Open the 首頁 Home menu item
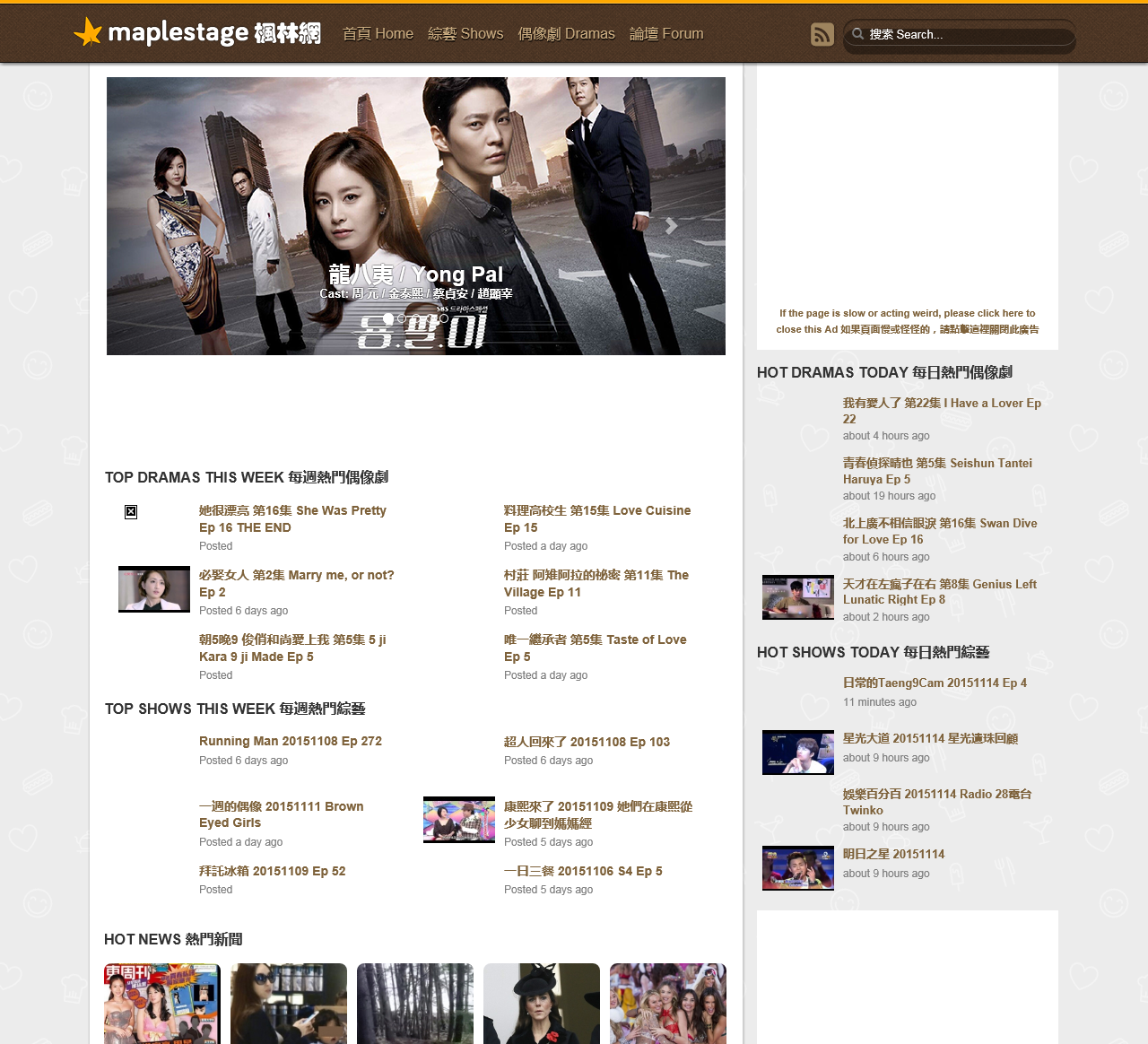The height and width of the screenshot is (1044, 1148). click(x=378, y=34)
